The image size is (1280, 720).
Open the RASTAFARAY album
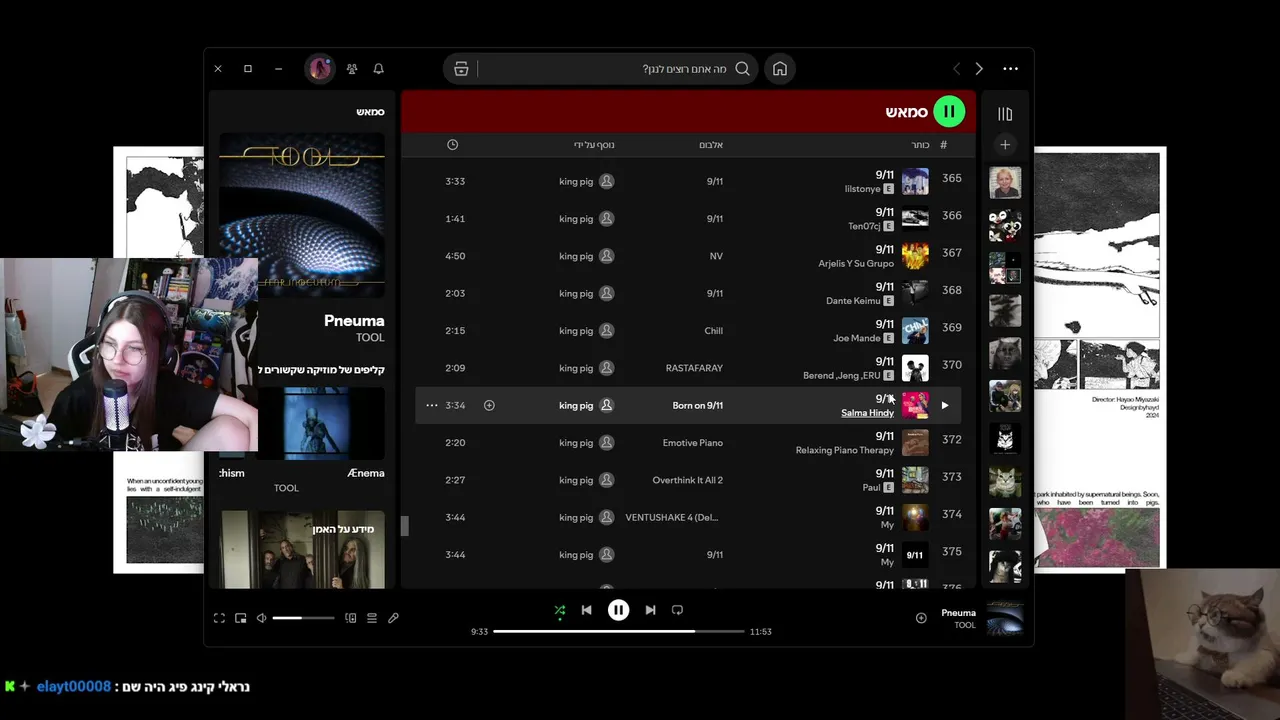(x=694, y=368)
